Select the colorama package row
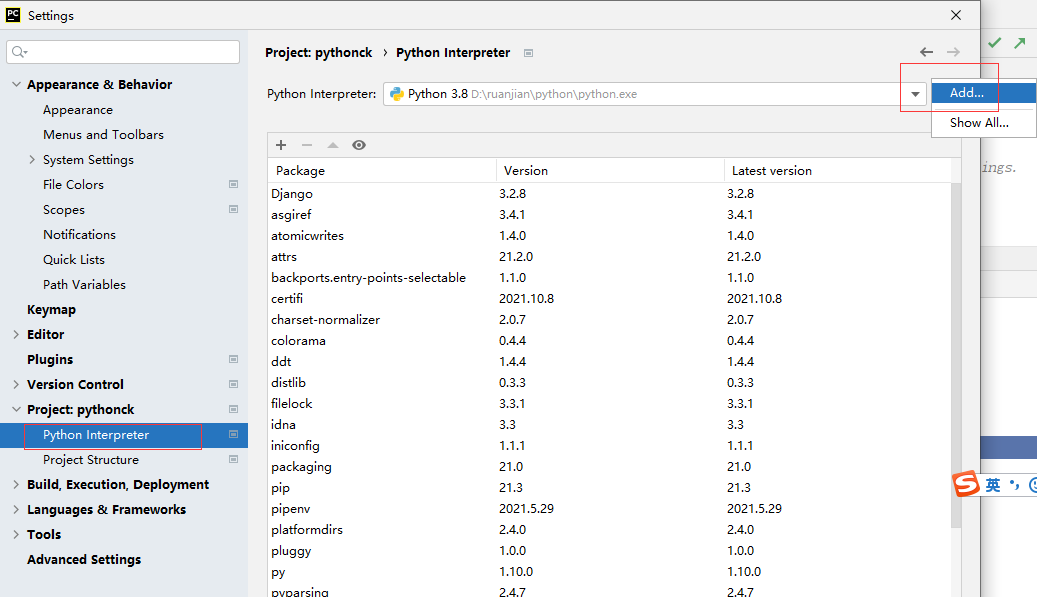The height and width of the screenshot is (597, 1037). pyautogui.click(x=609, y=341)
